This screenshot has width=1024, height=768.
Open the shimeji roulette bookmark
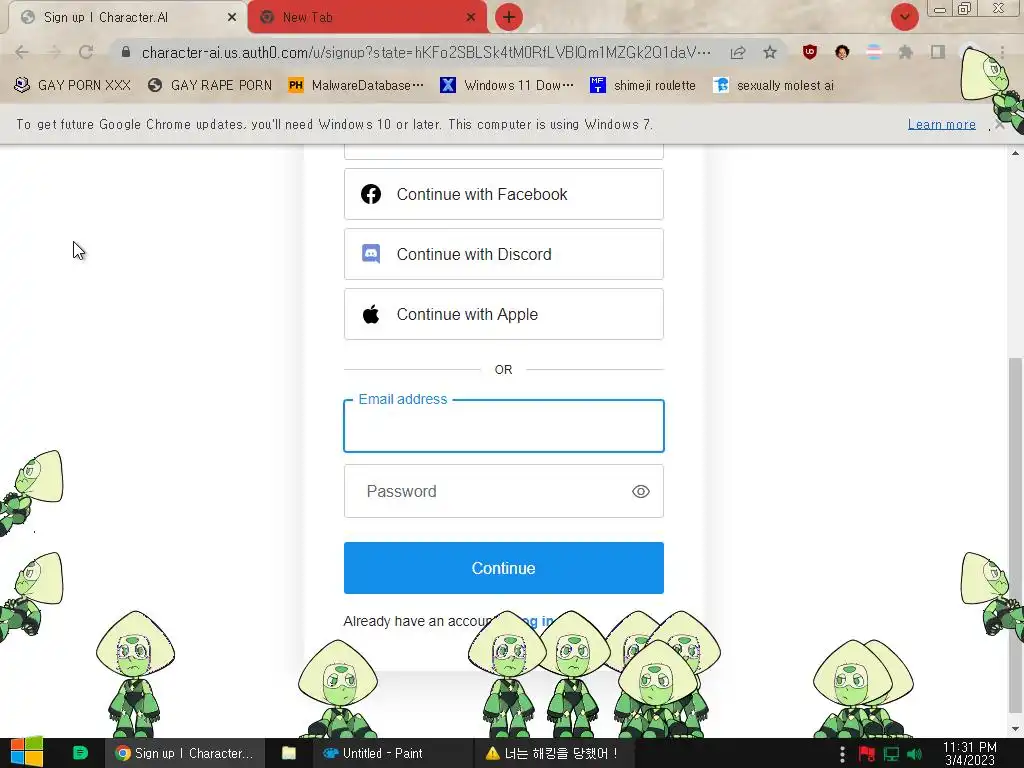pyautogui.click(x=643, y=86)
